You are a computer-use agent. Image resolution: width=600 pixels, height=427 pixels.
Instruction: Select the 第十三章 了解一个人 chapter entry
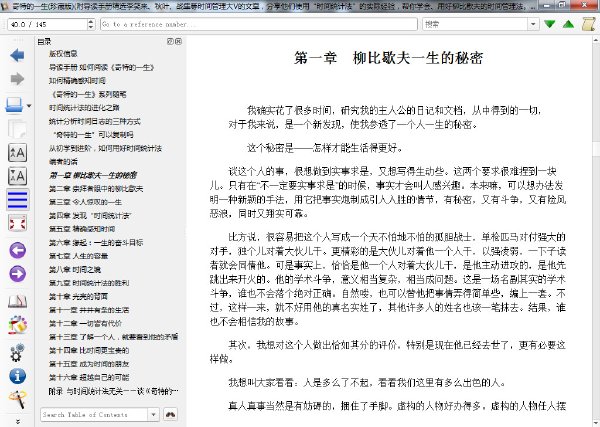tap(113, 337)
